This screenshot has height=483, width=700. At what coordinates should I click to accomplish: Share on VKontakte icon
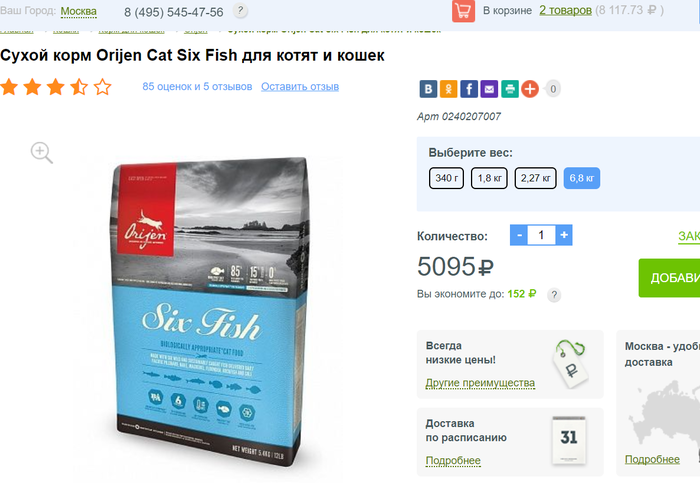(428, 89)
